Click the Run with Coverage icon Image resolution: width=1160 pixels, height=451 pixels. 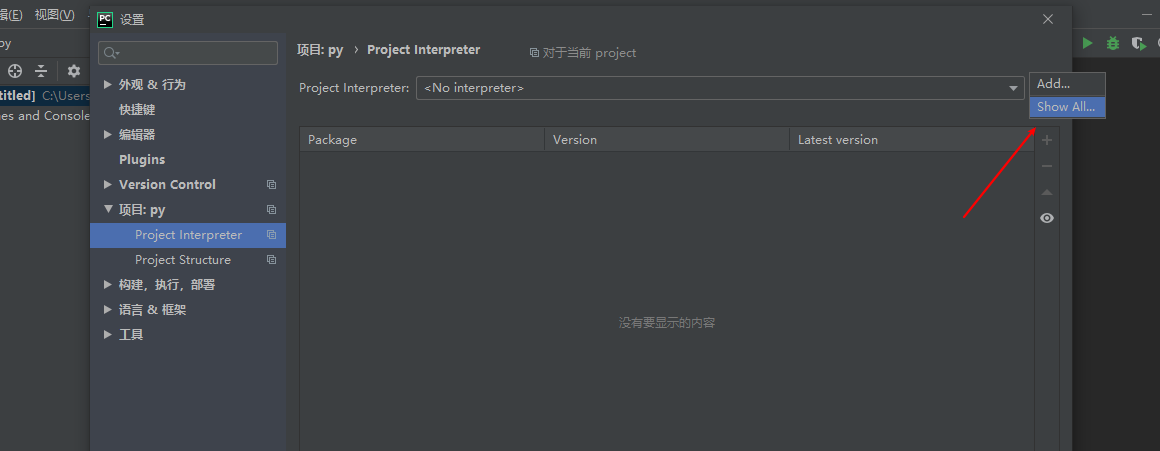(1138, 43)
